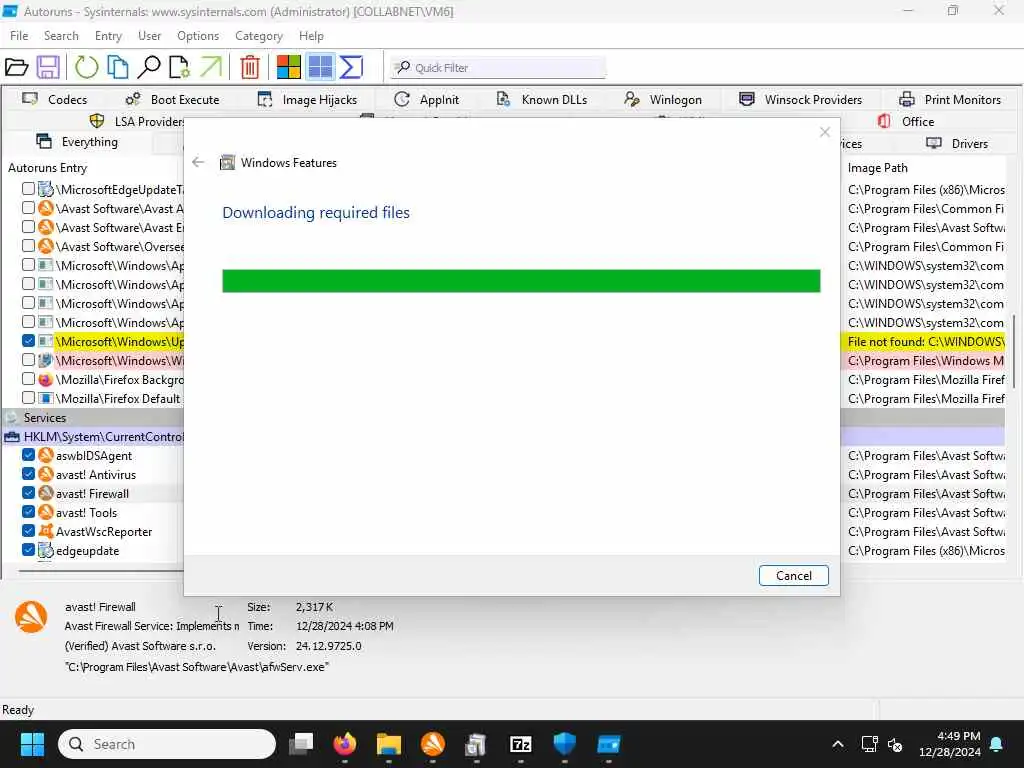This screenshot has width=1024, height=768.
Task: Open 7-Zip from the taskbar
Action: point(520,744)
